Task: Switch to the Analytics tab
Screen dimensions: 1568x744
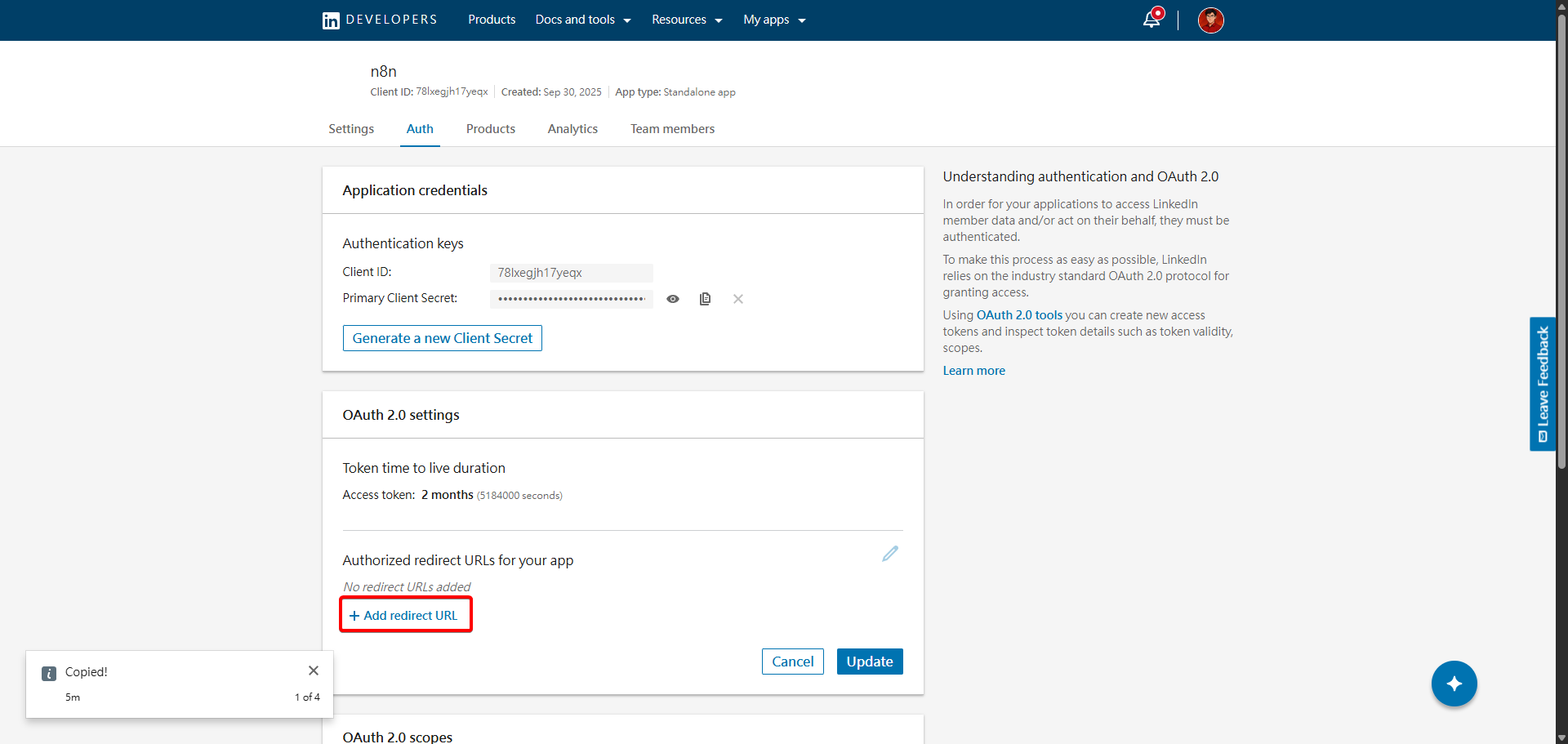Action: pyautogui.click(x=572, y=128)
